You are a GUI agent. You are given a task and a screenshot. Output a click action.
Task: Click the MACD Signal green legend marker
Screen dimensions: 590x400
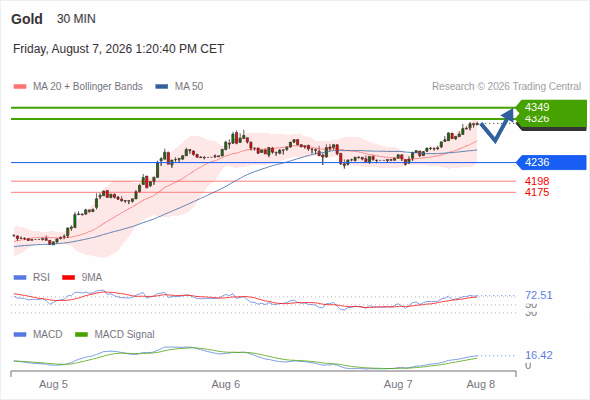[x=81, y=335]
